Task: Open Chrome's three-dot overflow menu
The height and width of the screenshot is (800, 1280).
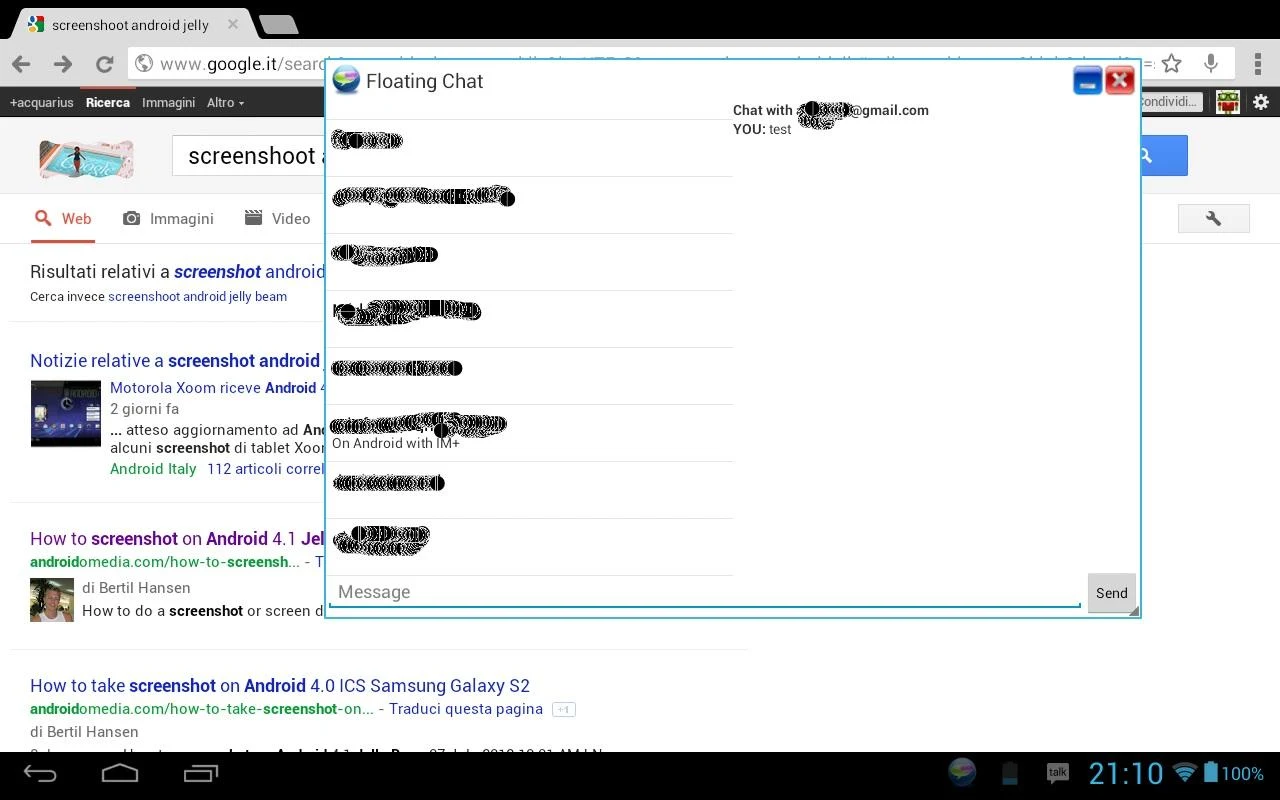Action: [x=1258, y=64]
